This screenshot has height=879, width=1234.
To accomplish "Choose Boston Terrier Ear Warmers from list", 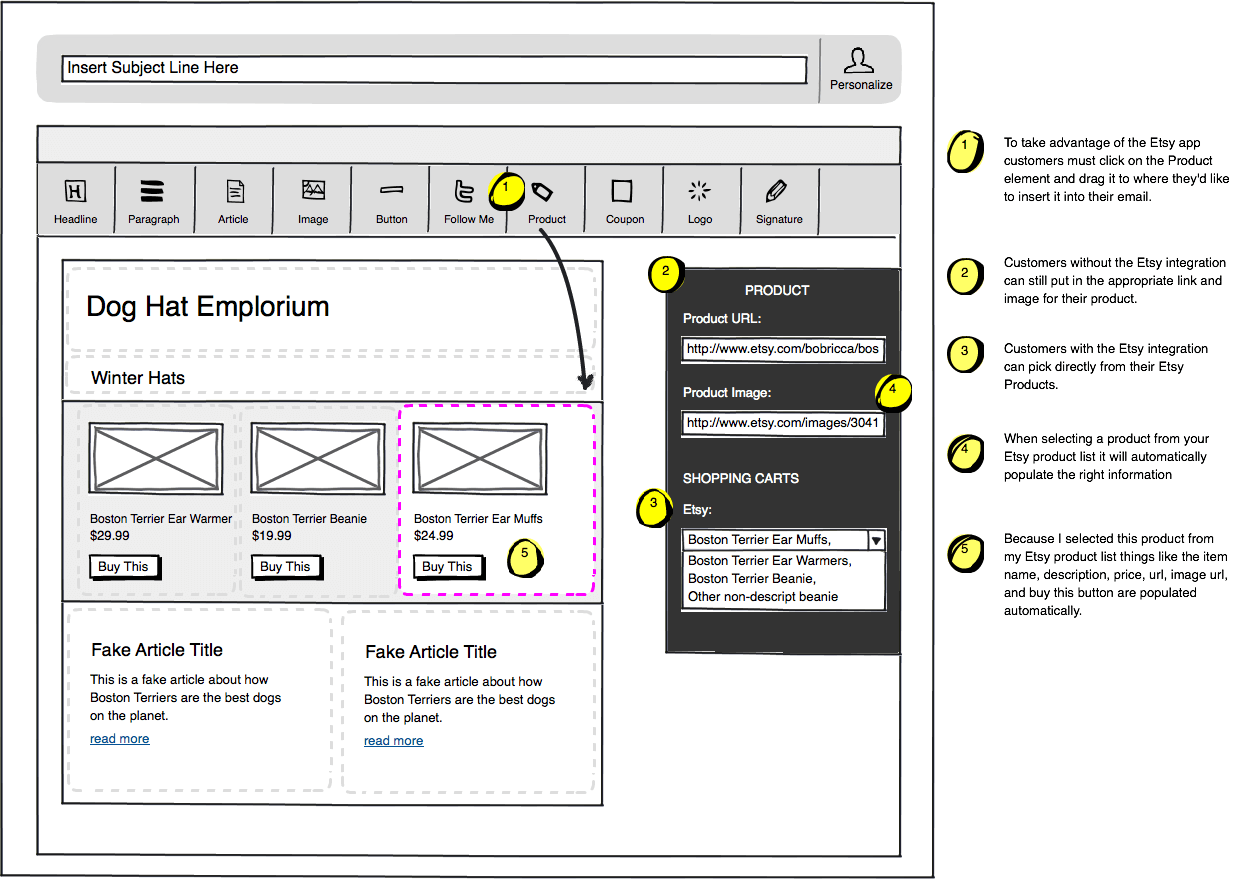I will [x=769, y=561].
